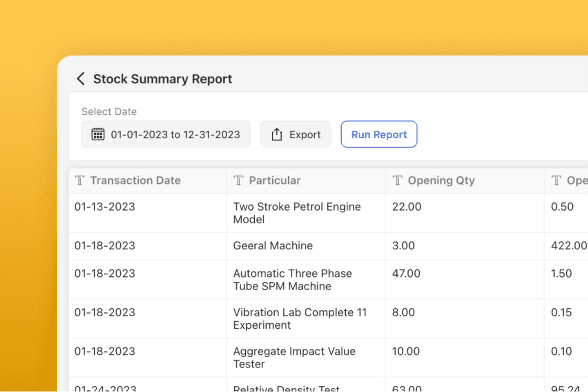This screenshot has height=392, width=588.
Task: Click the Stock Summary Report title
Action: 162,79
